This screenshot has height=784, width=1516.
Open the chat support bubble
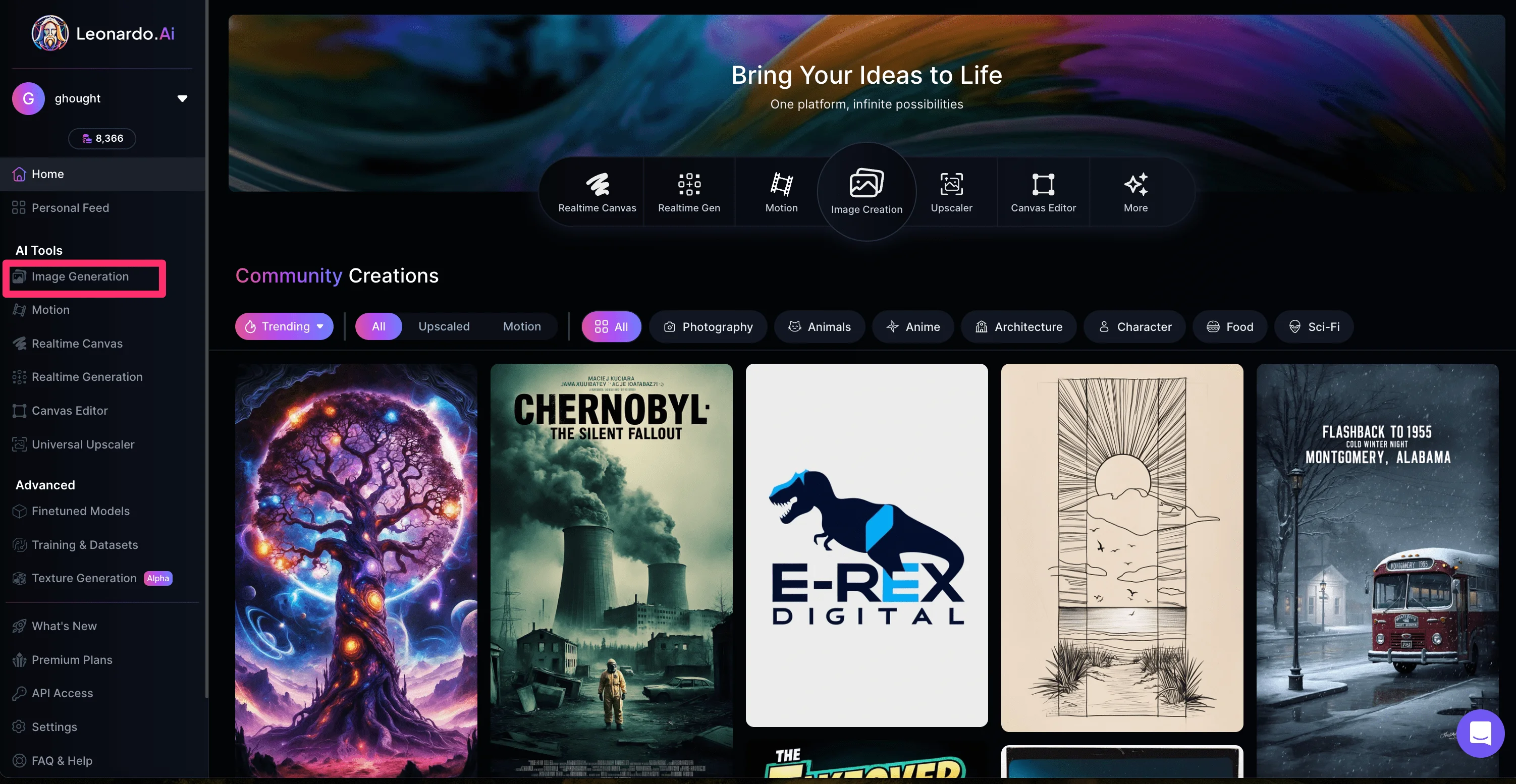(1480, 733)
